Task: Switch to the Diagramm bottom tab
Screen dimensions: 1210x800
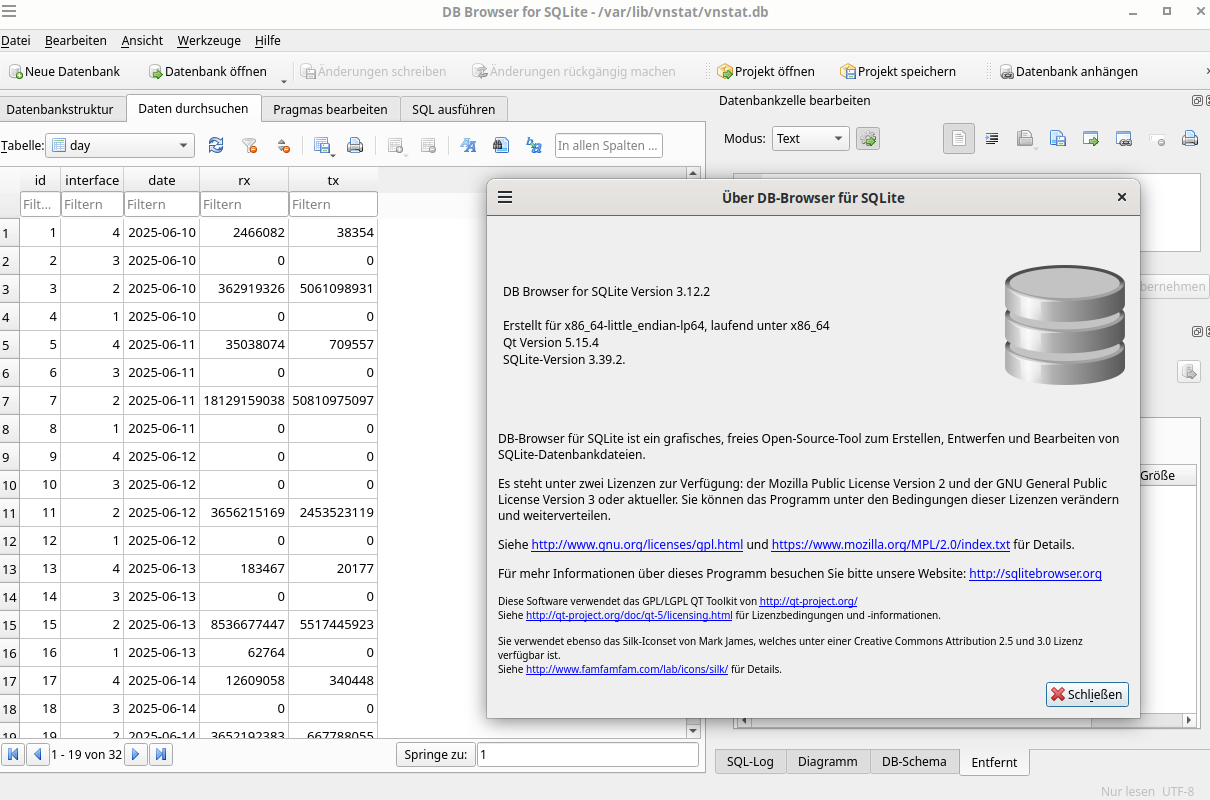Action: (828, 762)
